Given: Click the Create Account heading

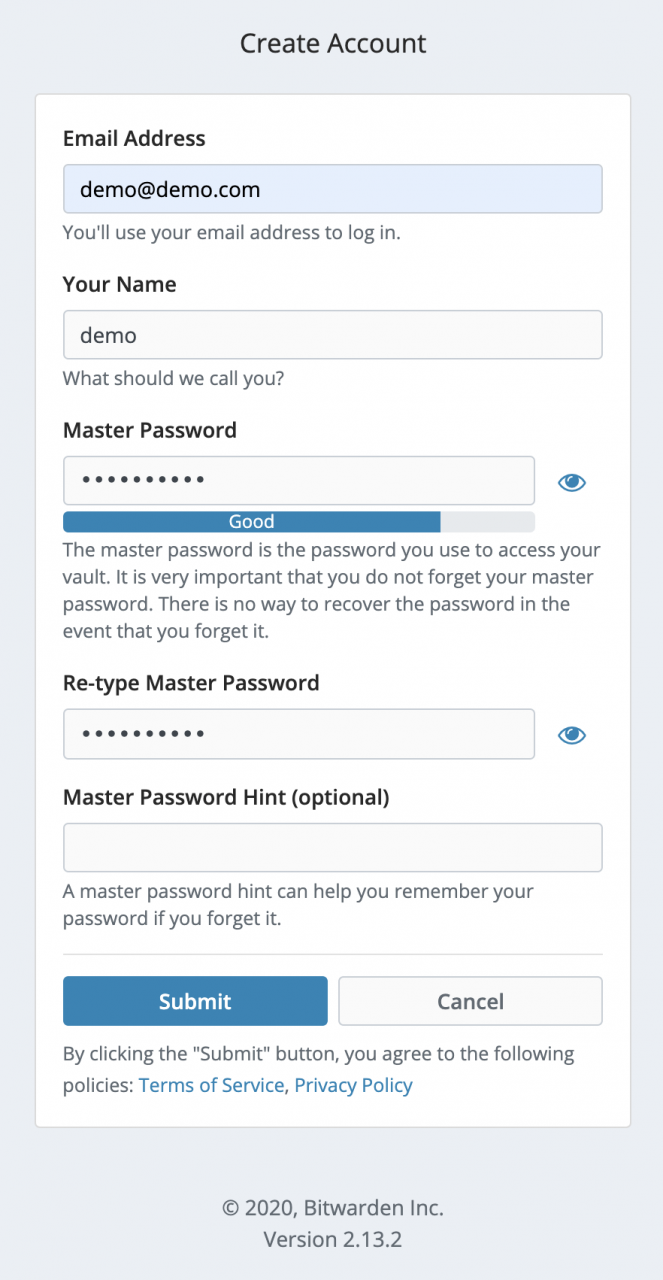Looking at the screenshot, I should pos(332,44).
